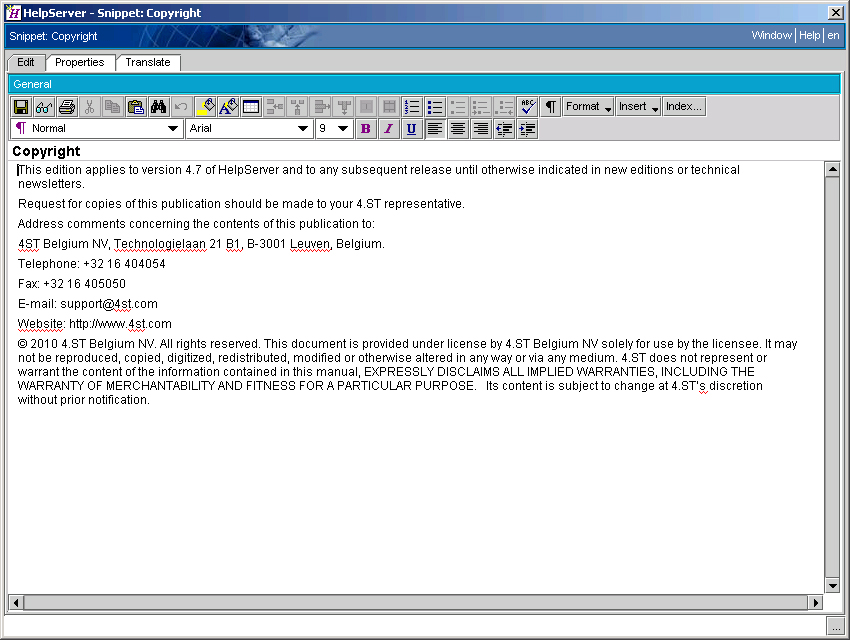
Task: Increase paragraph indent
Action: point(527,129)
